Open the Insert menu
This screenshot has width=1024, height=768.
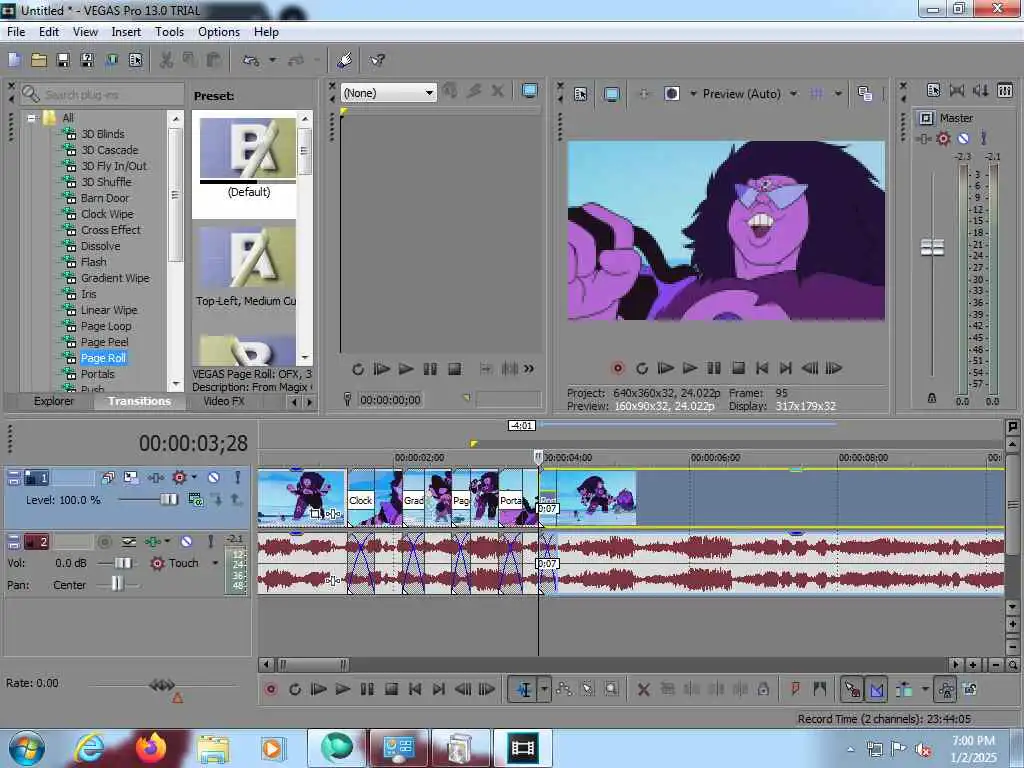126,31
